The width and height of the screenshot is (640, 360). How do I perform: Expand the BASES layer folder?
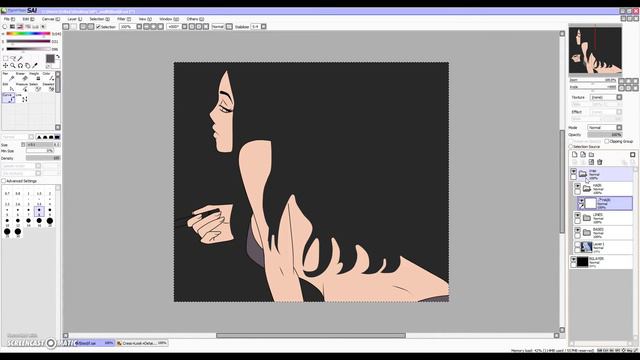click(x=587, y=233)
